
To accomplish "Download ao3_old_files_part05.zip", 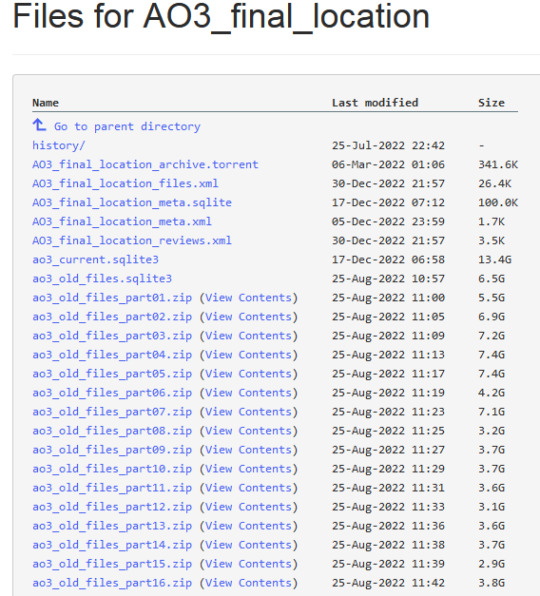I will [112, 374].
